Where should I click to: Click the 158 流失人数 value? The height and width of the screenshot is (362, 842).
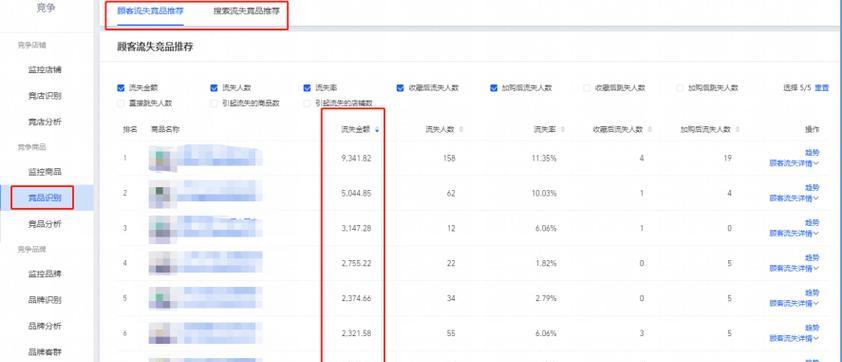[449, 158]
